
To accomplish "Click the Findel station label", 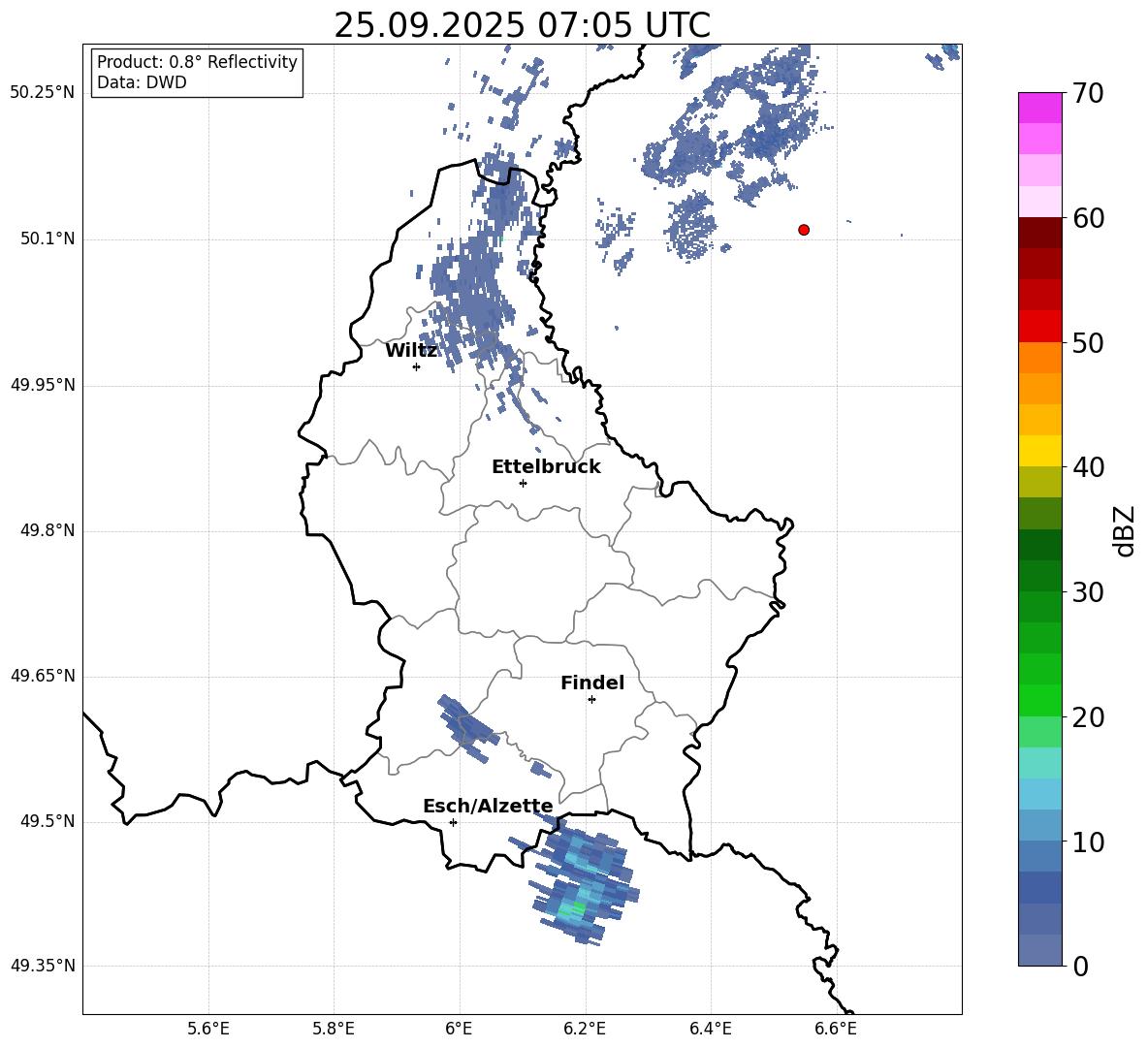I will (x=592, y=683).
